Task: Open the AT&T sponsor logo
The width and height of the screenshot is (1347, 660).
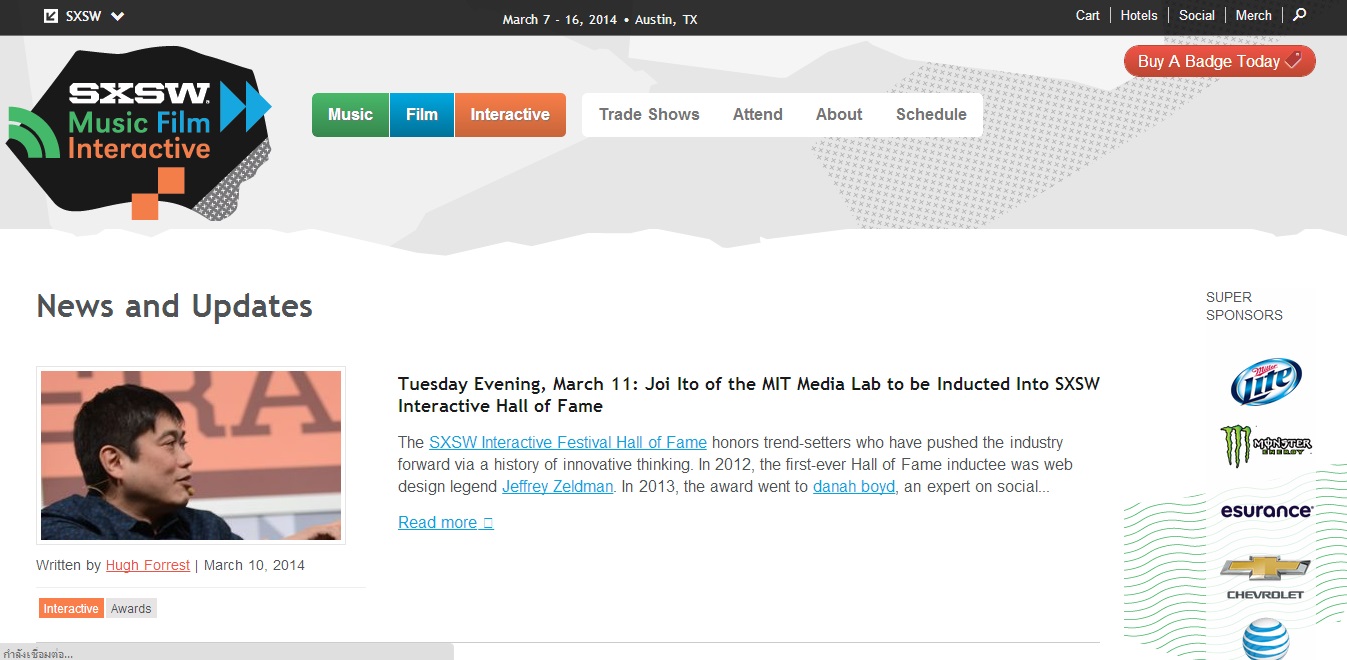Action: (x=1266, y=640)
